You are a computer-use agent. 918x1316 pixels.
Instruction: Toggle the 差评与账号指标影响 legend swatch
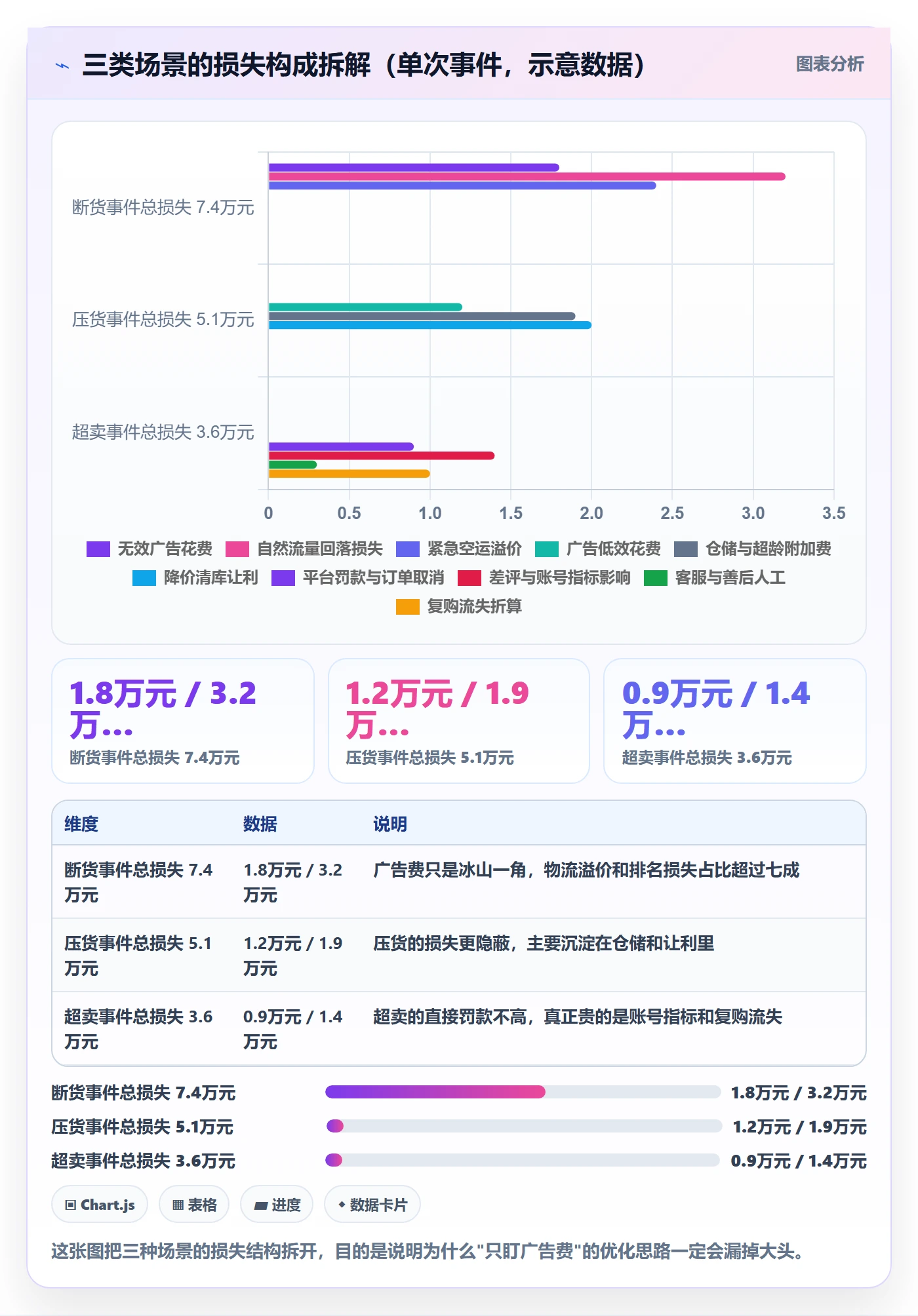pyautogui.click(x=469, y=577)
